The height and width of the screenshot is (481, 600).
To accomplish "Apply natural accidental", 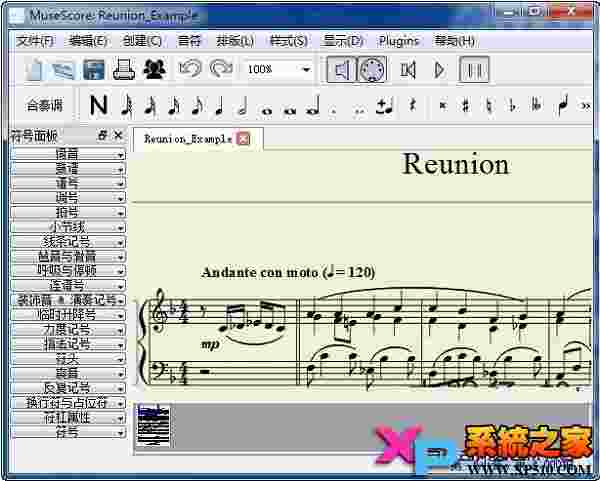I will (x=489, y=105).
